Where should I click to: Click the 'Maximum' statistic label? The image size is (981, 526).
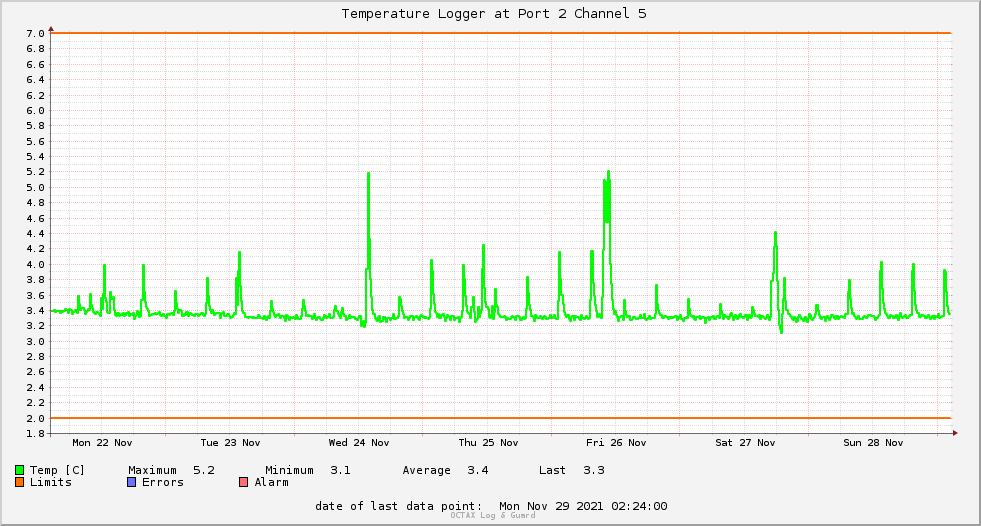152,470
